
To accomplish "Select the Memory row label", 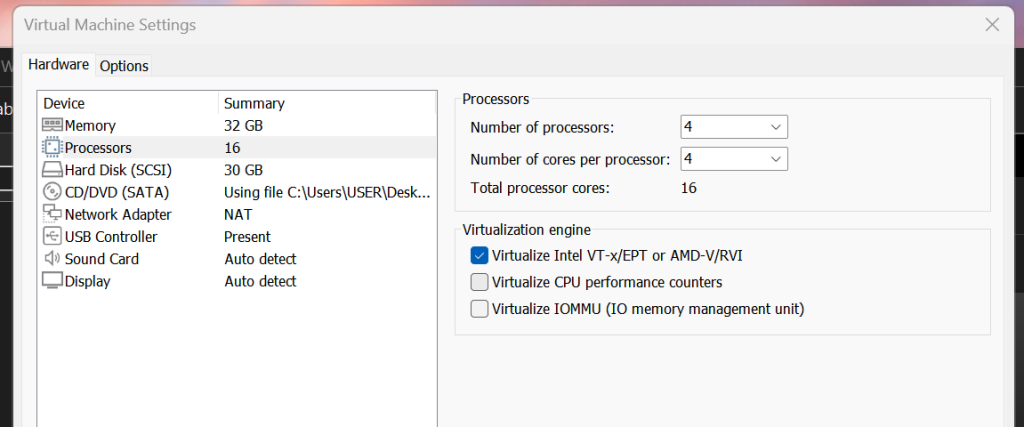I will [90, 125].
